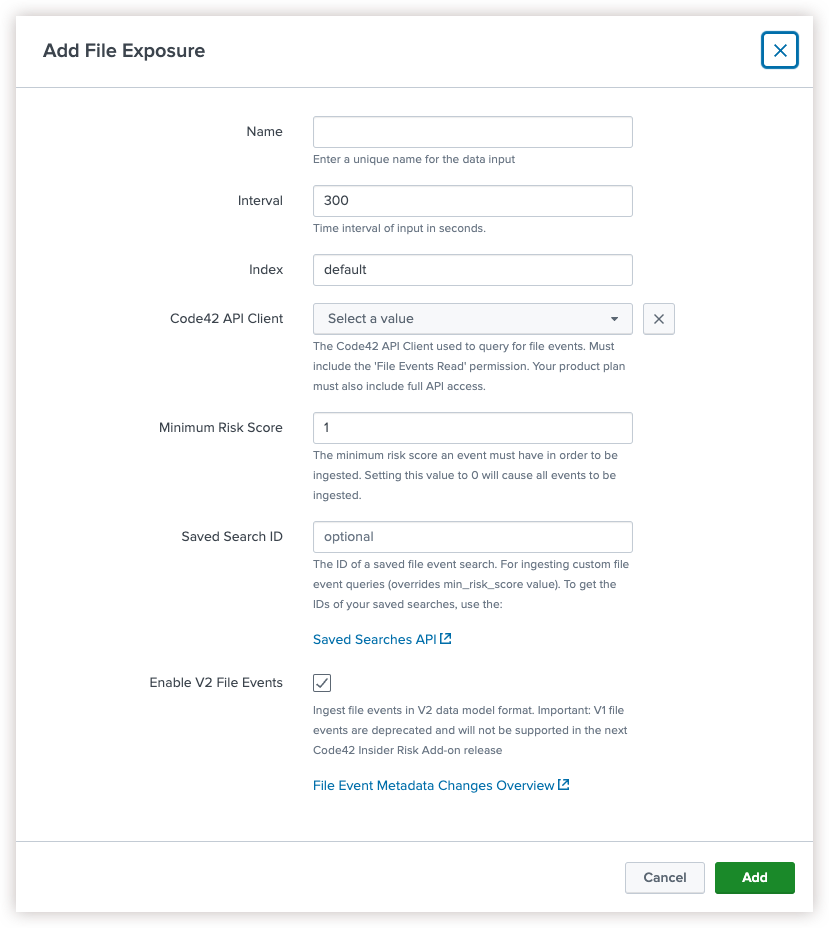The width and height of the screenshot is (829, 928).
Task: Click the optional Saved Search ID field
Action: 472,536
